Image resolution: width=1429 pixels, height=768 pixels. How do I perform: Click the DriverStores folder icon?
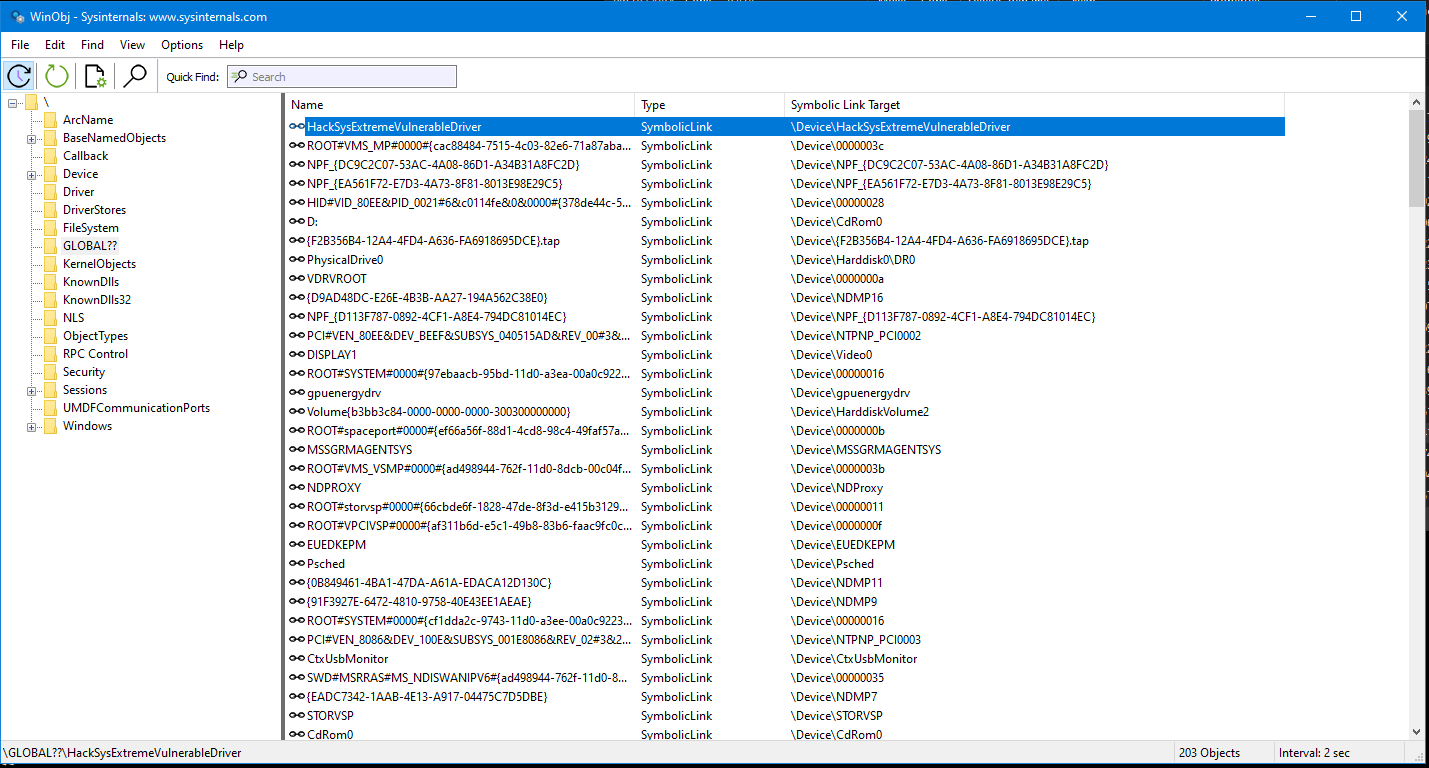click(x=50, y=210)
